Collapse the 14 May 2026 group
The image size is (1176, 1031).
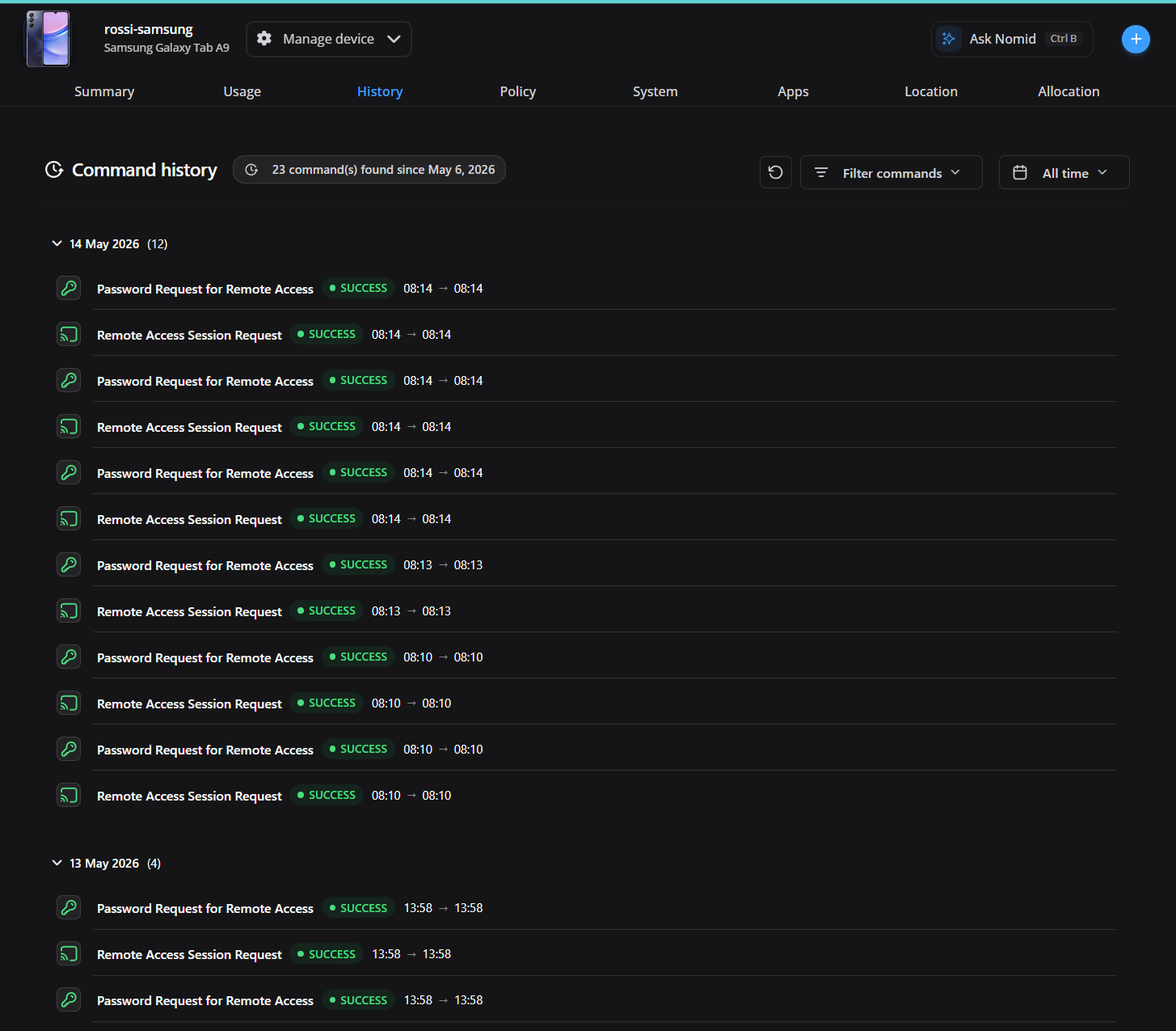click(x=57, y=243)
